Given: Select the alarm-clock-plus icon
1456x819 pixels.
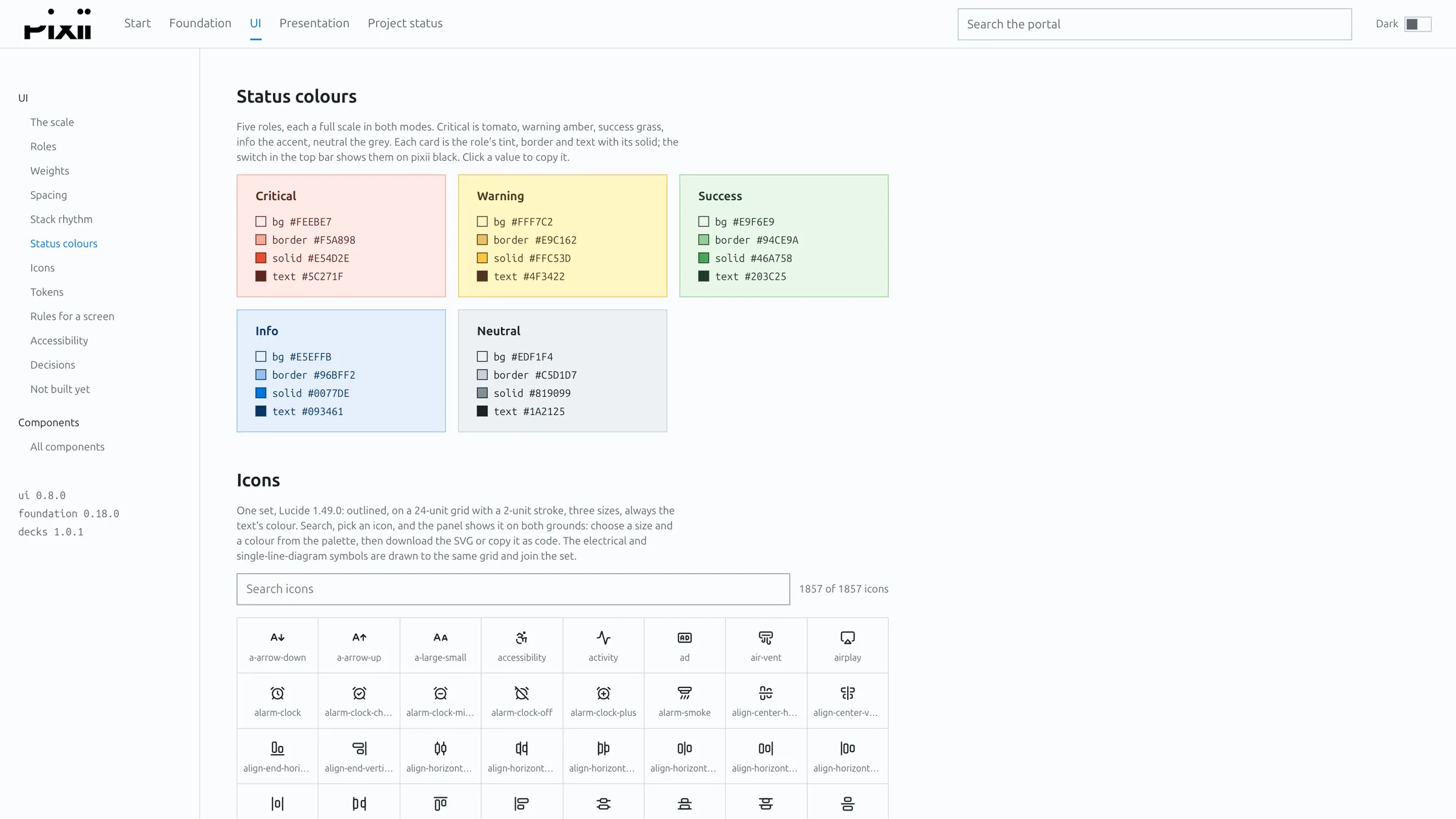Looking at the screenshot, I should (603, 701).
